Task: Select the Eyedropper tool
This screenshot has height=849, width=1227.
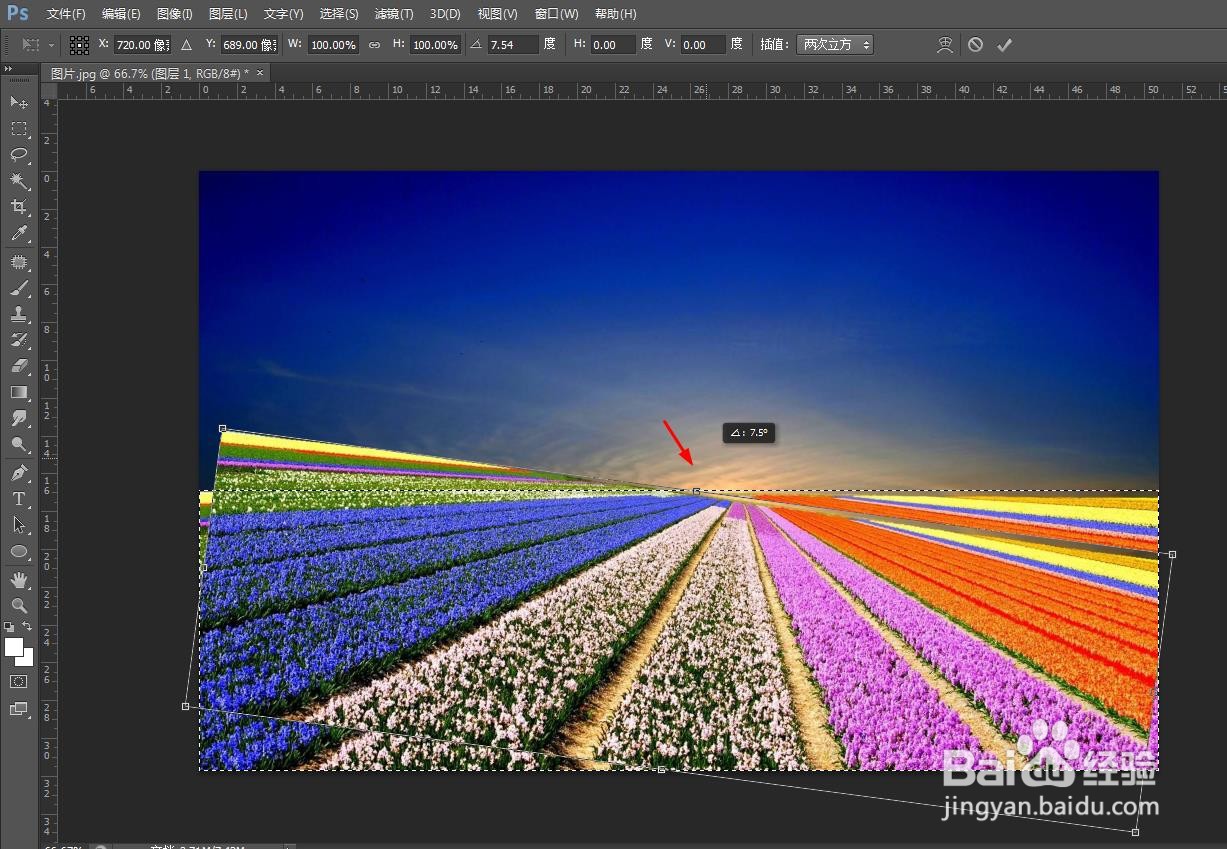Action: pyautogui.click(x=19, y=234)
